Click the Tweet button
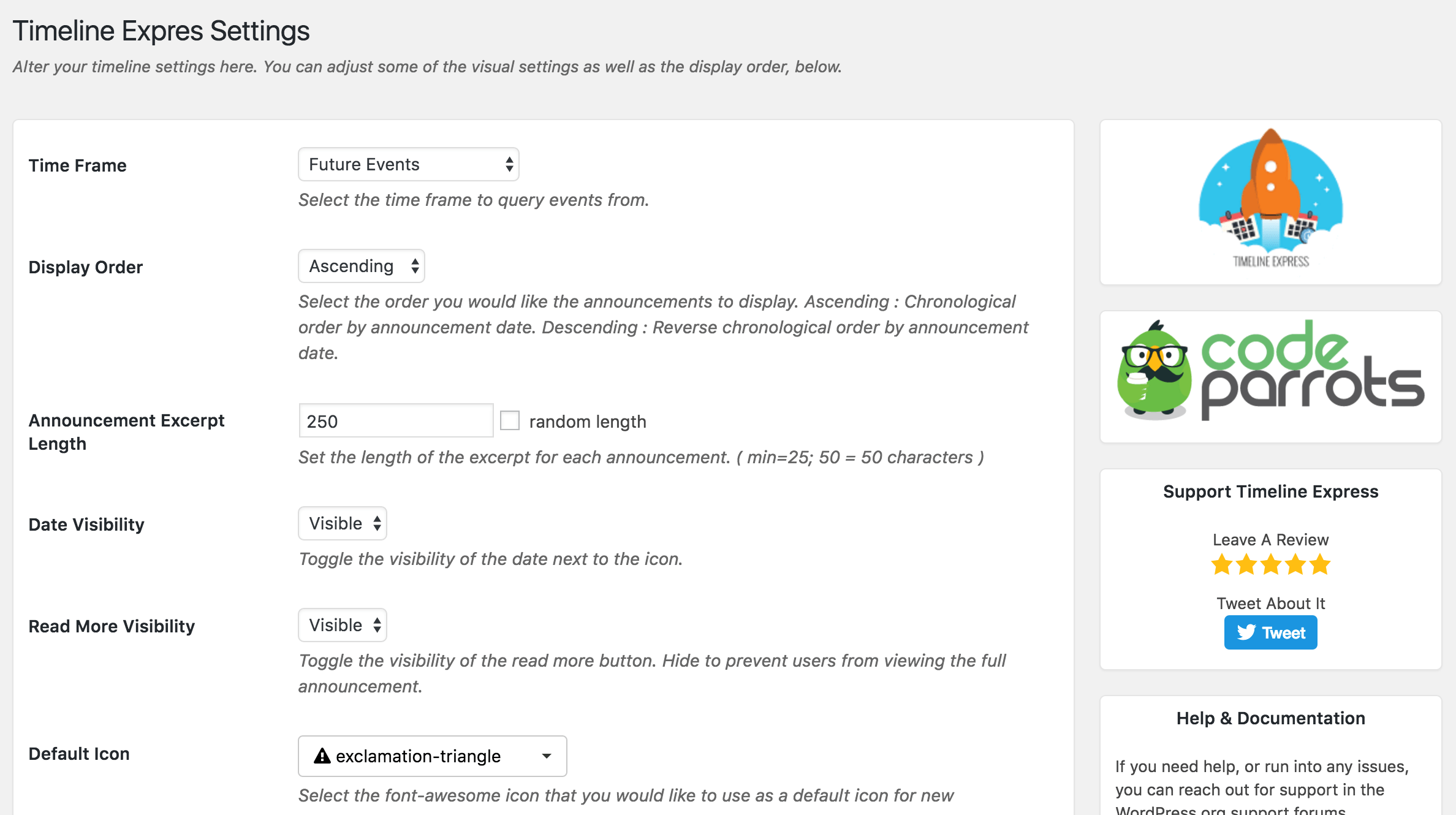 (x=1270, y=632)
